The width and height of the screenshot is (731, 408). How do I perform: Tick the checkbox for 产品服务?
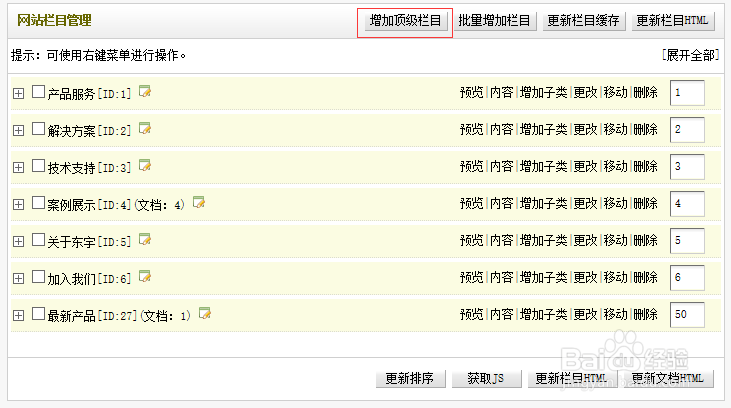(39, 92)
